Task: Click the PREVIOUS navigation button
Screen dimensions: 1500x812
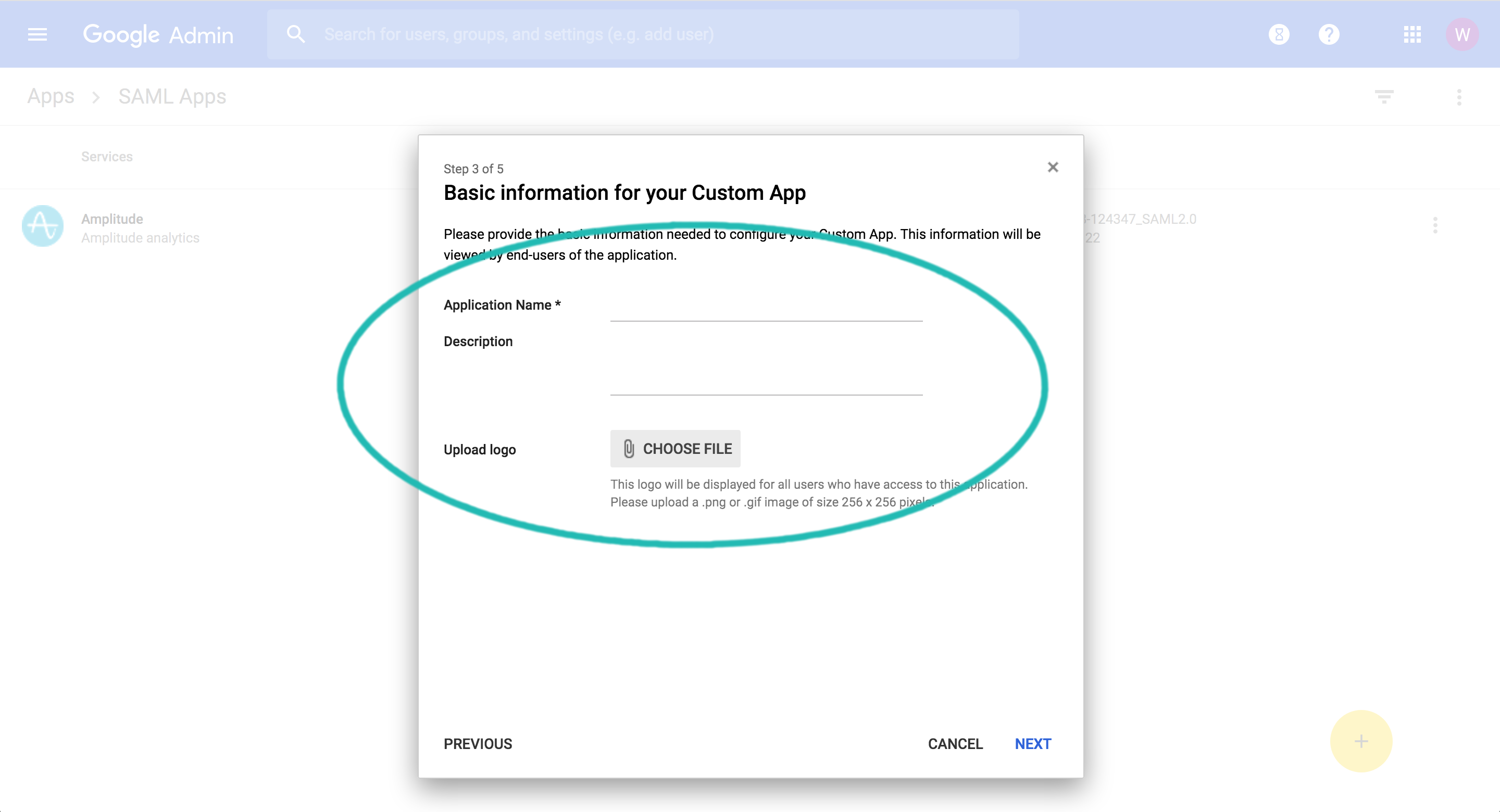Action: 478,744
